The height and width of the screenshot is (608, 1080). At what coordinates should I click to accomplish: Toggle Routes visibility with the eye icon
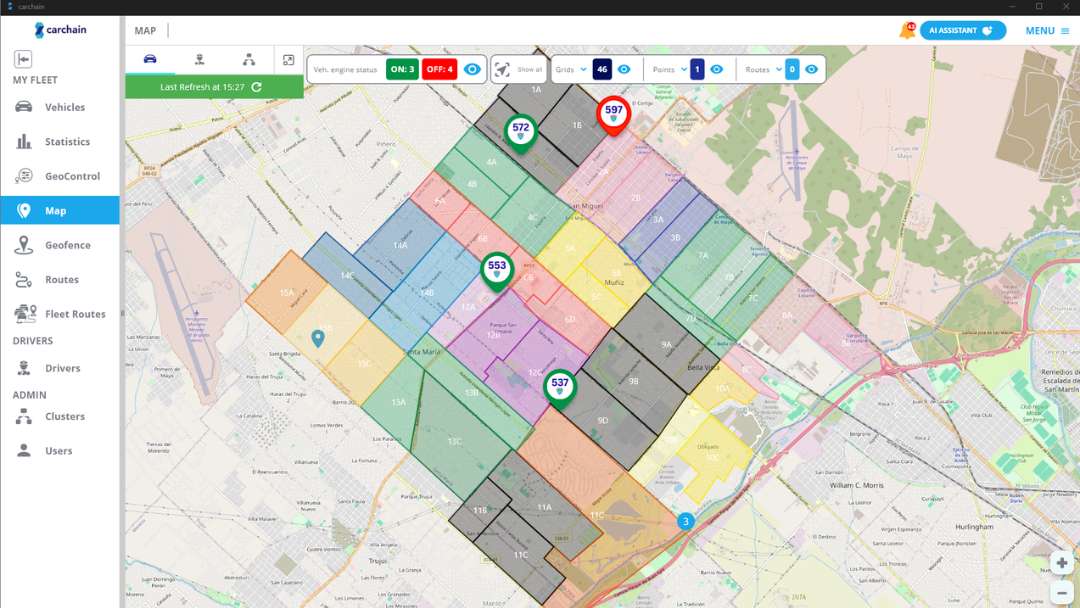(812, 69)
